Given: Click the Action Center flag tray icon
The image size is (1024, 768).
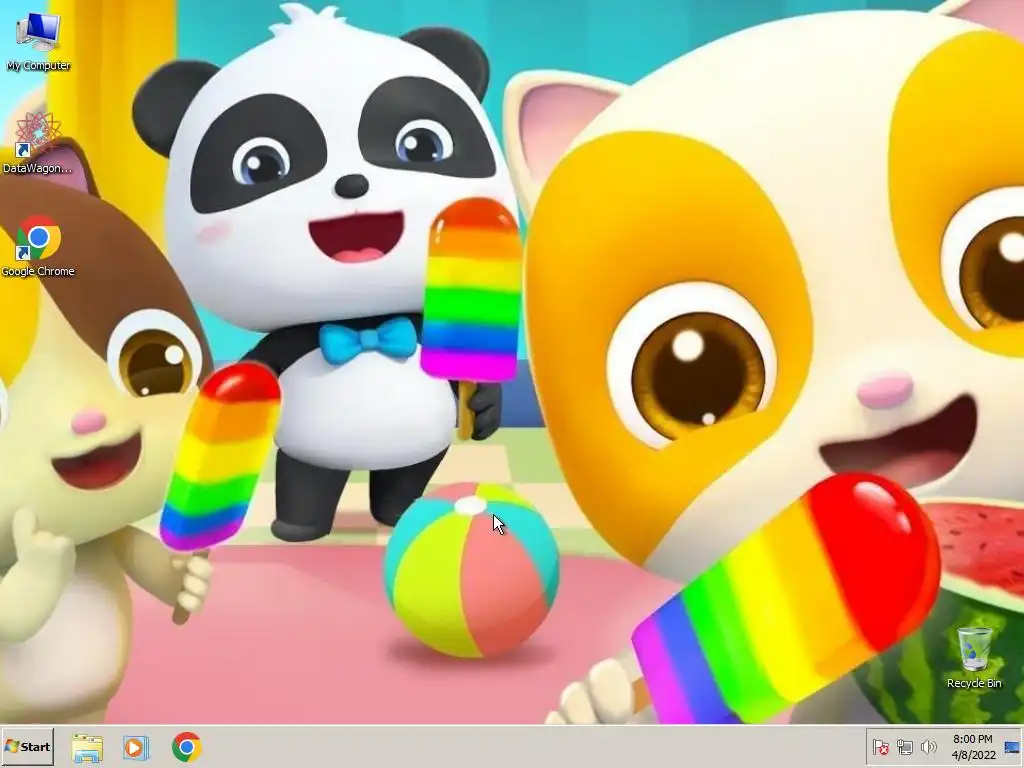Looking at the screenshot, I should point(880,746).
